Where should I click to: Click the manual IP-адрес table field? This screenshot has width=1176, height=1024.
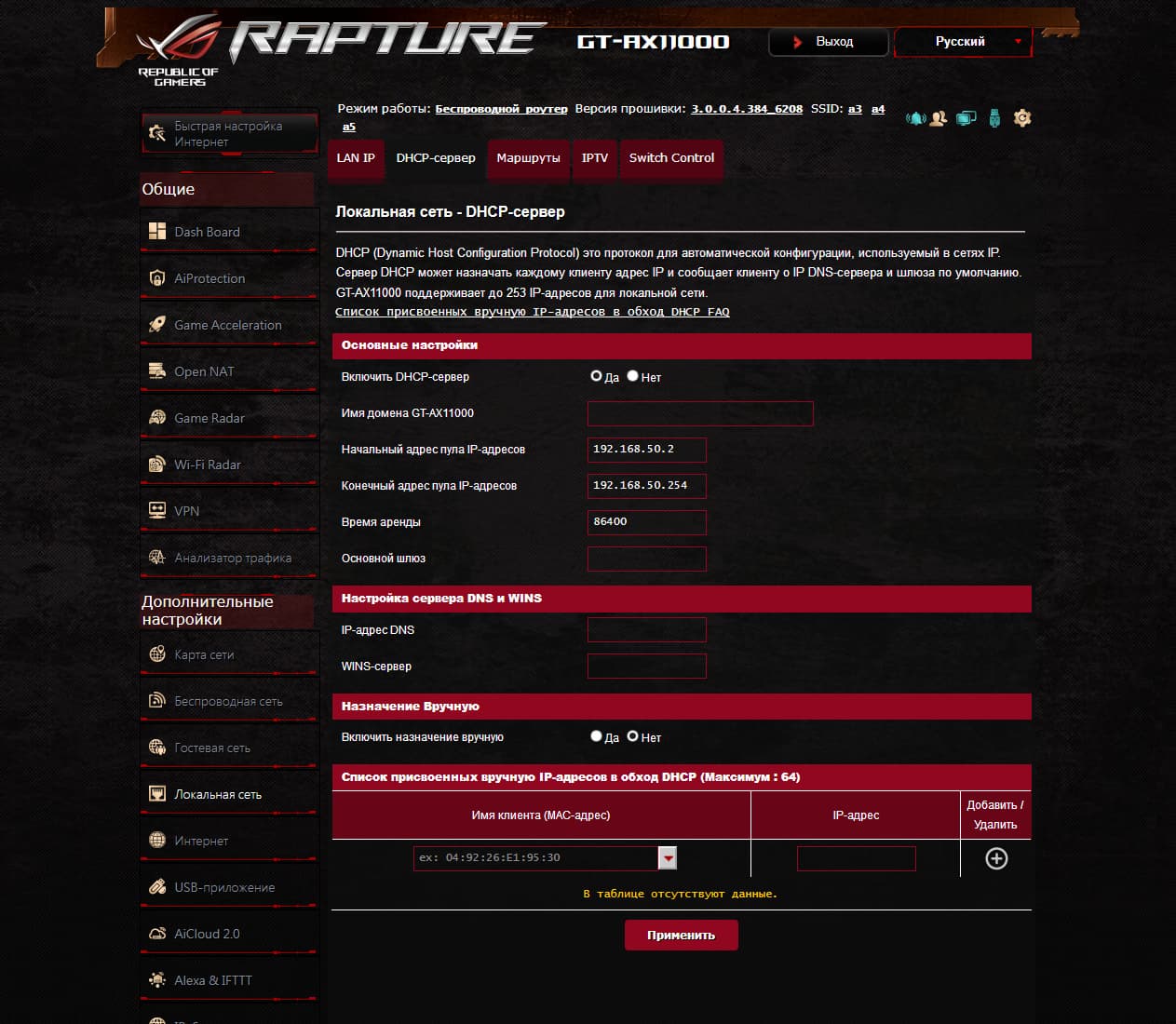point(857,858)
